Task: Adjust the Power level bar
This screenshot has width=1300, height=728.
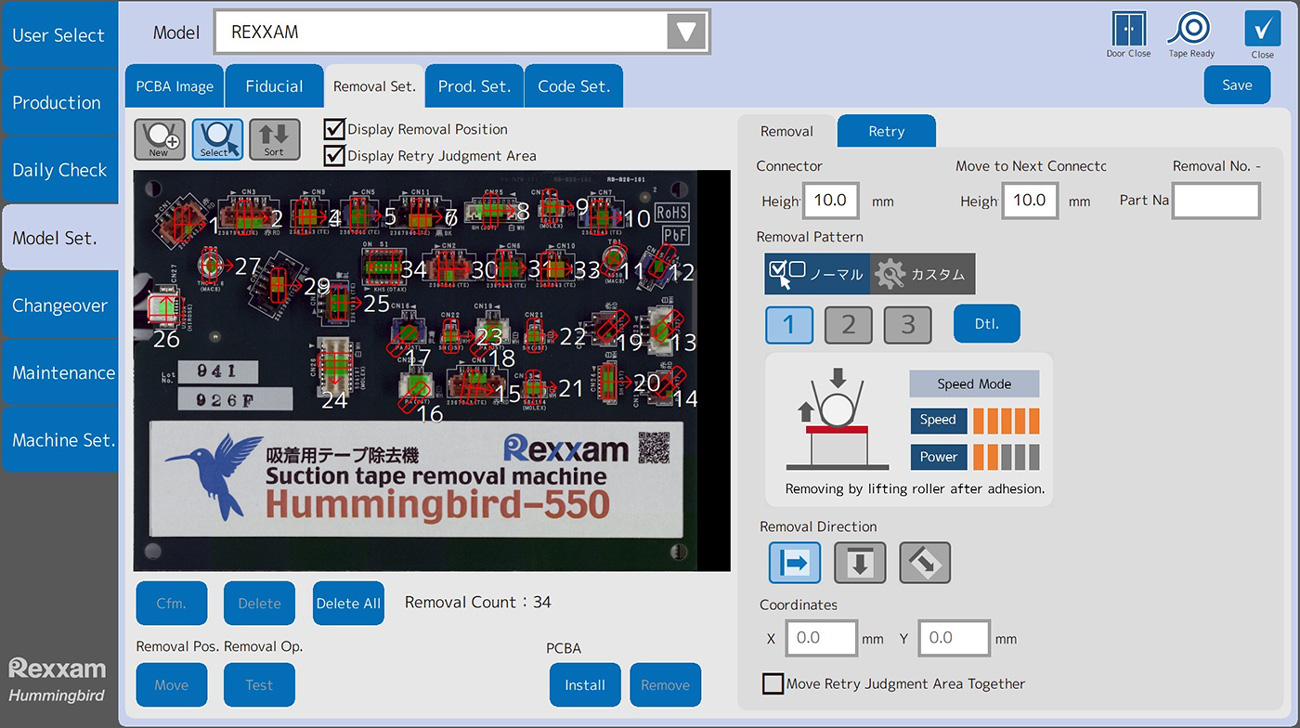Action: [1006, 457]
